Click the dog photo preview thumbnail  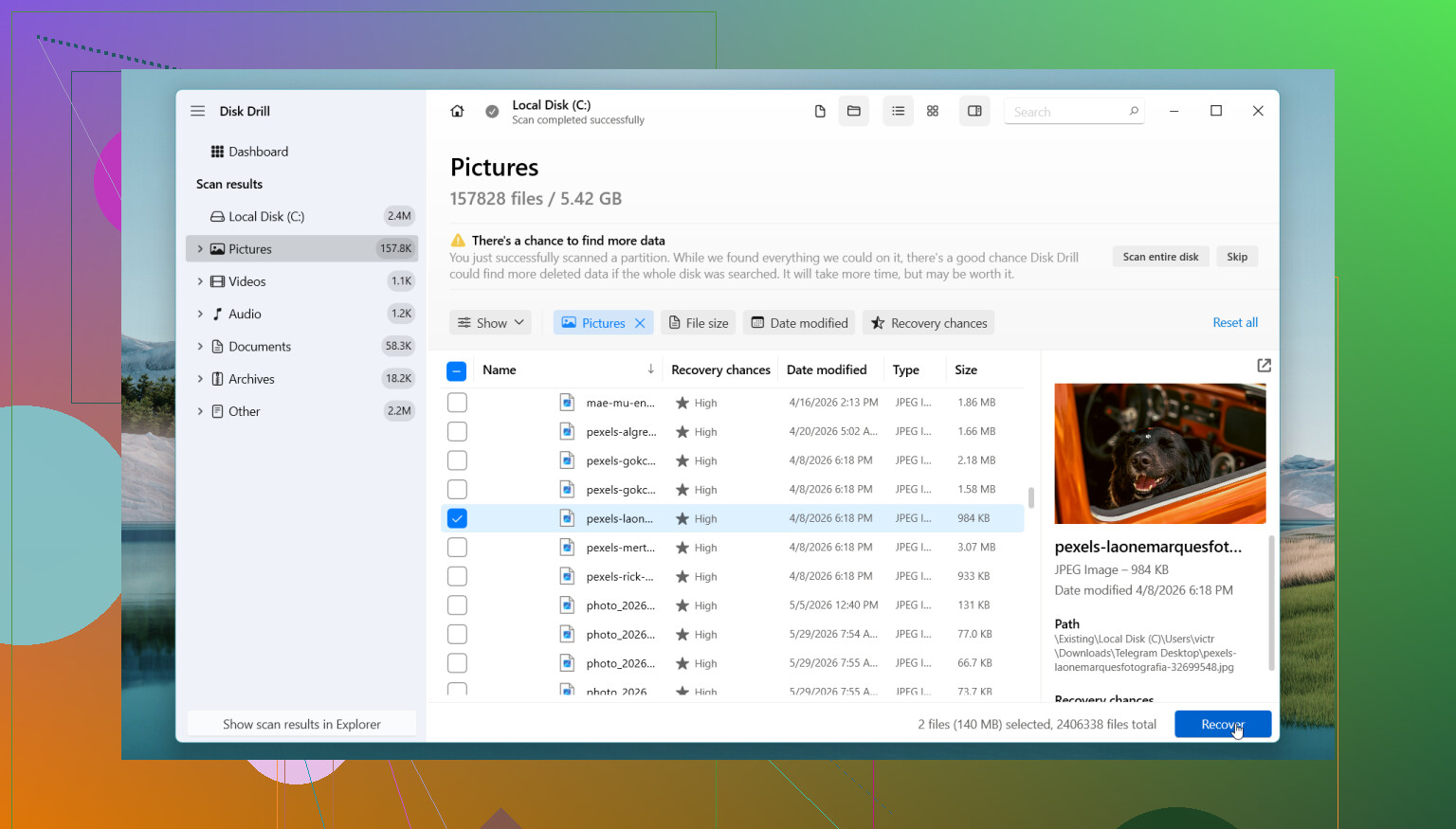[x=1160, y=454]
